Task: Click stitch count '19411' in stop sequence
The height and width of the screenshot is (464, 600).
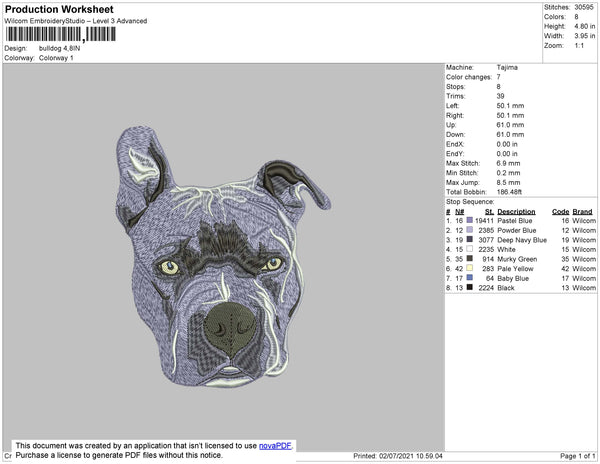Action: pos(484,221)
